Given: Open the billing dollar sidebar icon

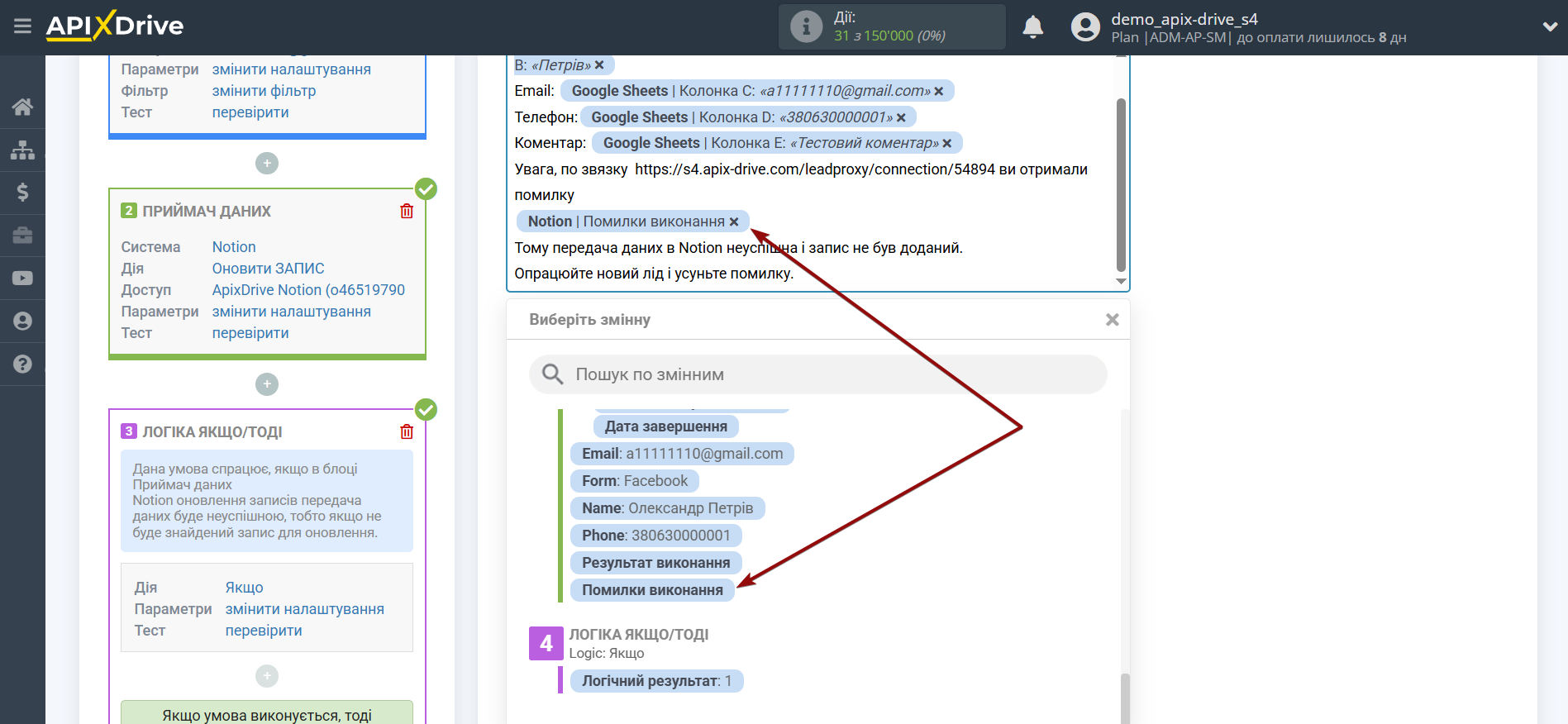Looking at the screenshot, I should click(x=22, y=193).
